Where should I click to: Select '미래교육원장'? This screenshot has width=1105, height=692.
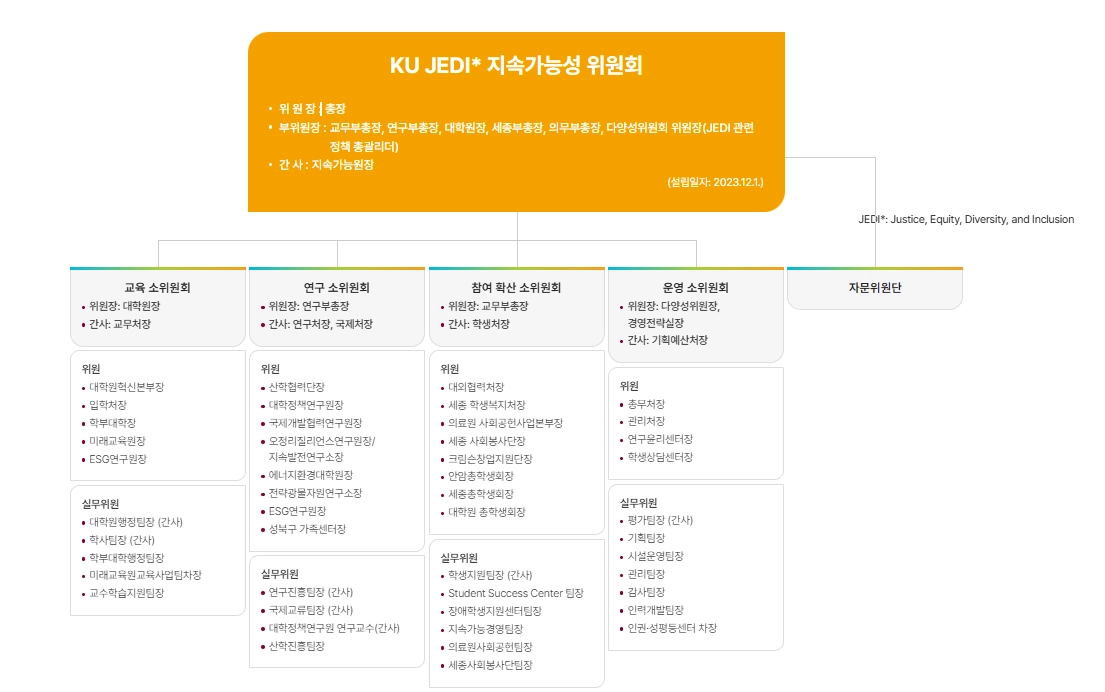117,441
